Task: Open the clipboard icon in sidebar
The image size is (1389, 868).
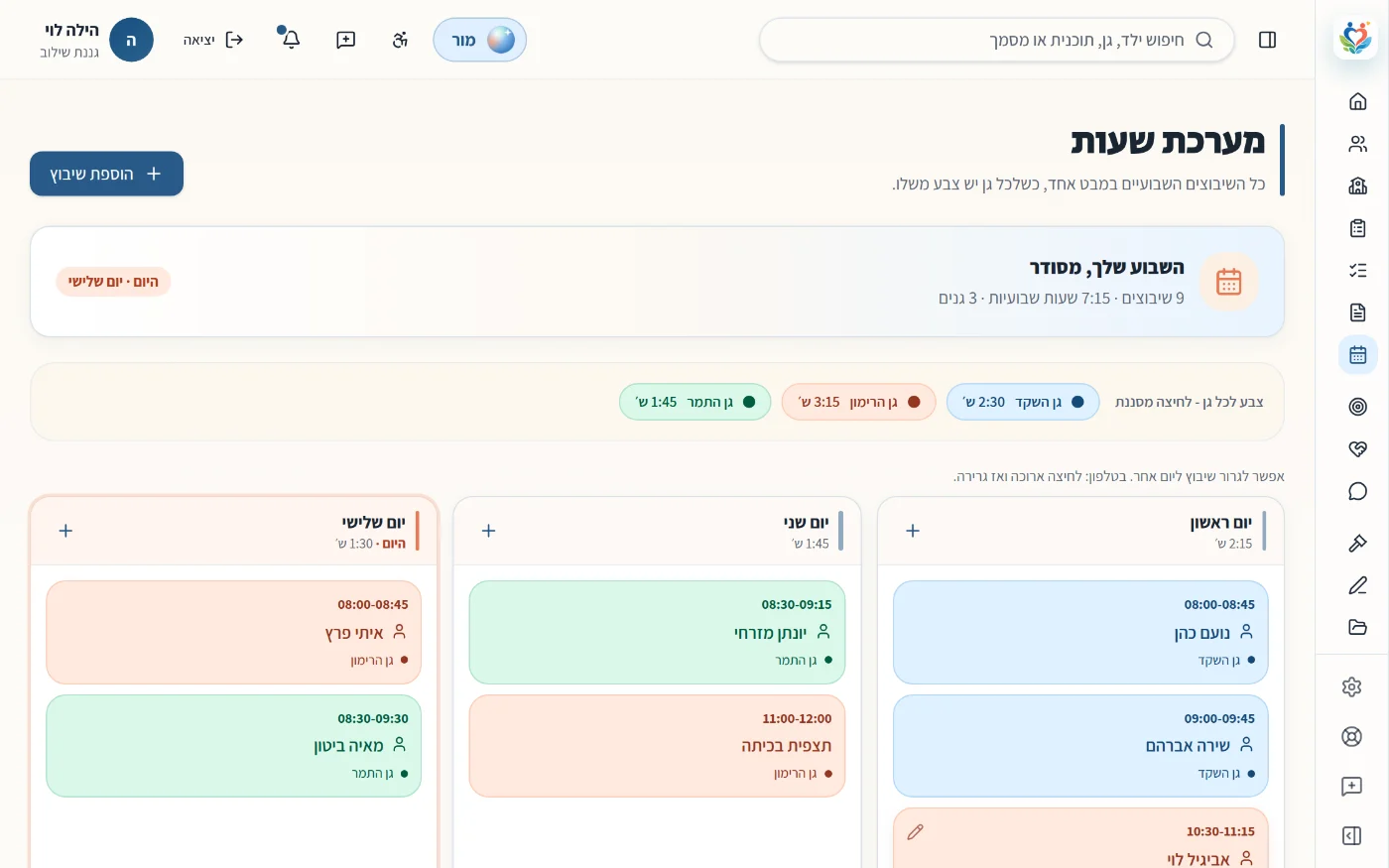Action: coord(1357,228)
